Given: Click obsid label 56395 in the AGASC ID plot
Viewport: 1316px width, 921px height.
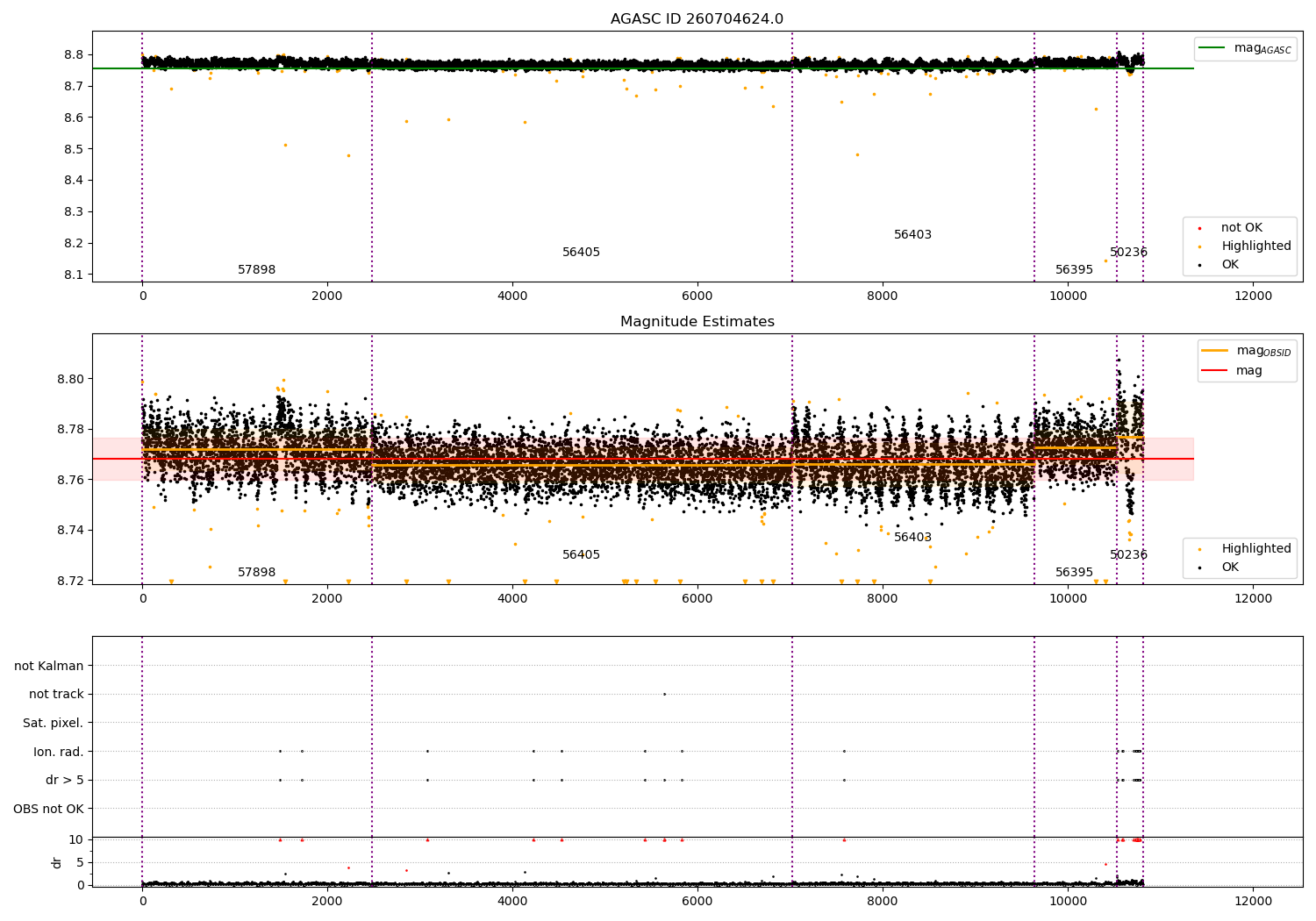Looking at the screenshot, I should 1074,270.
